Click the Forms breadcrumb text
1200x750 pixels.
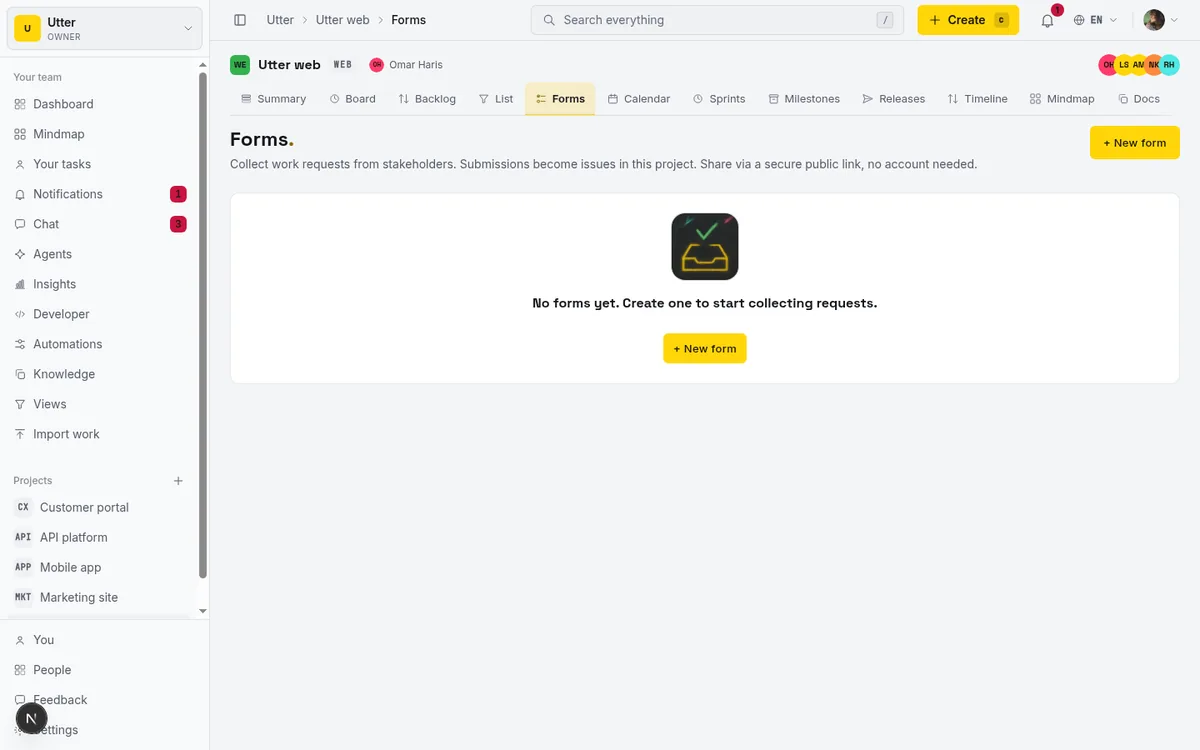coord(408,20)
